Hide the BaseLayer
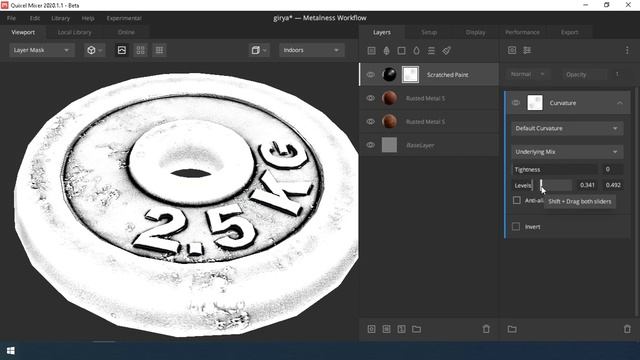640x360 pixels. pos(371,145)
